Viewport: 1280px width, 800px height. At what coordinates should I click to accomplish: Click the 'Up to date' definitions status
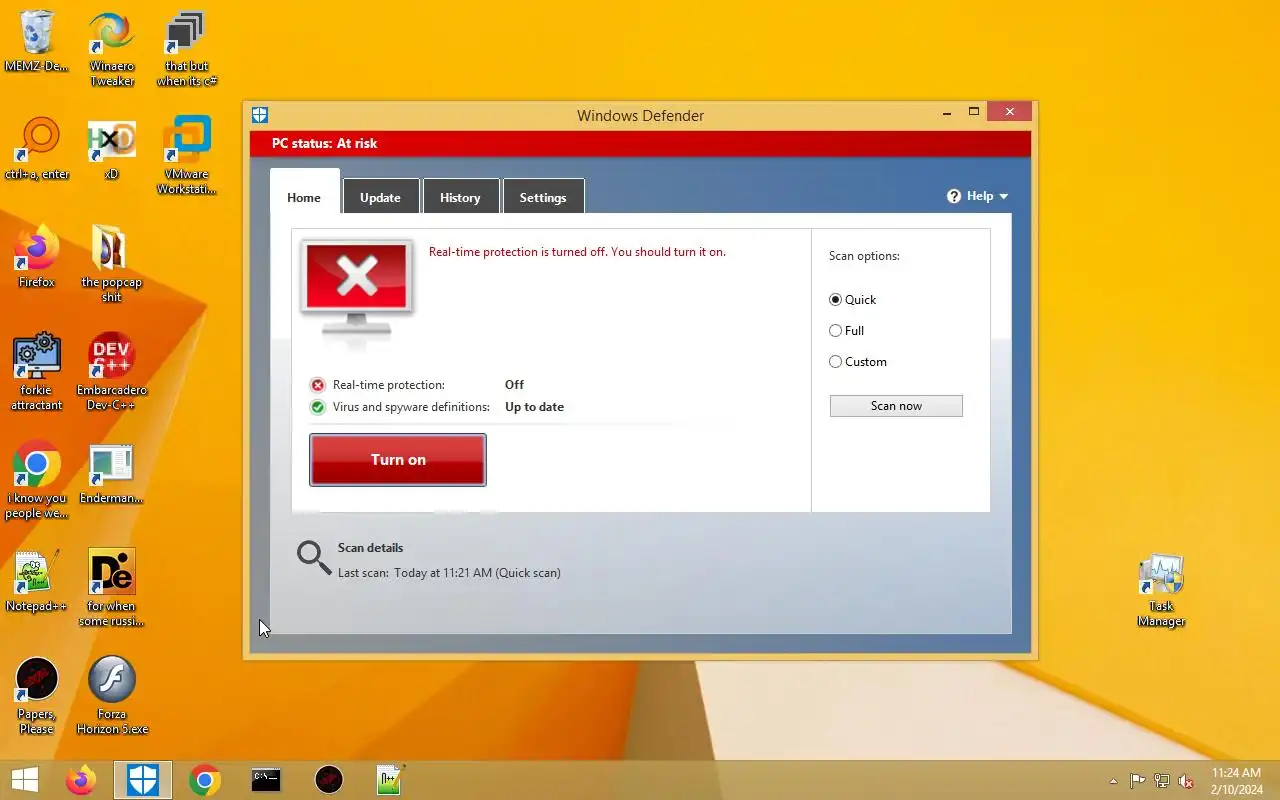click(x=534, y=407)
